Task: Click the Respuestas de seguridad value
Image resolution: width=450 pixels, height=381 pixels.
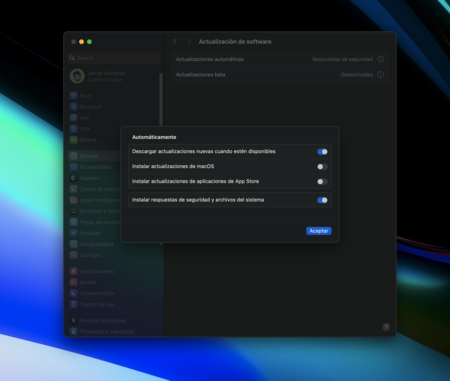Action: coord(343,59)
